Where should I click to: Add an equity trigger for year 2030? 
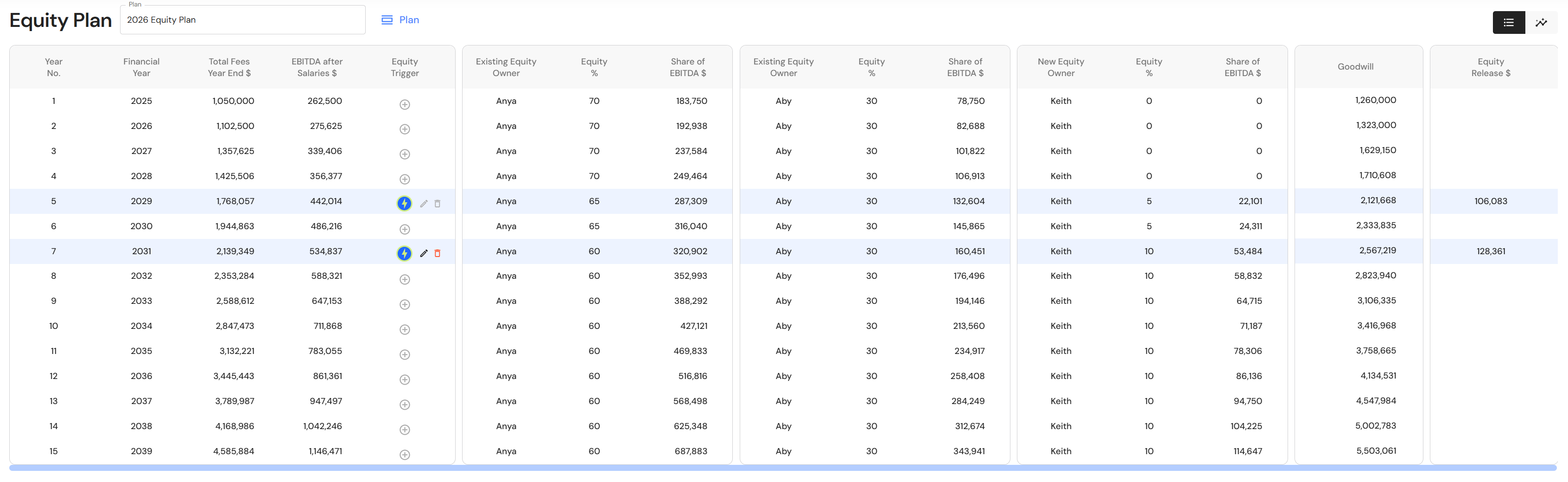tap(405, 230)
